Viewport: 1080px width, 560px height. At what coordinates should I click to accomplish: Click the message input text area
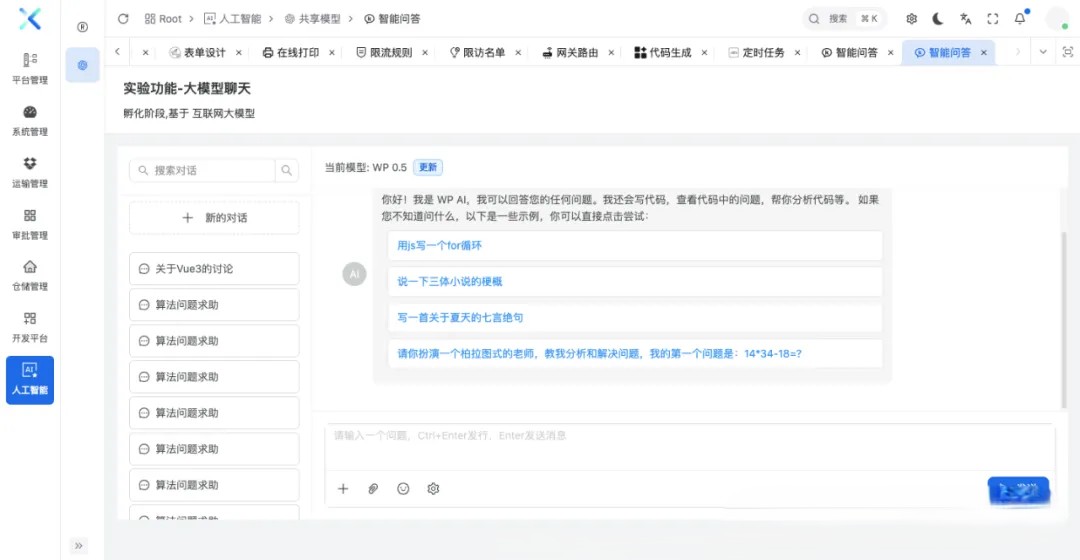(689, 446)
